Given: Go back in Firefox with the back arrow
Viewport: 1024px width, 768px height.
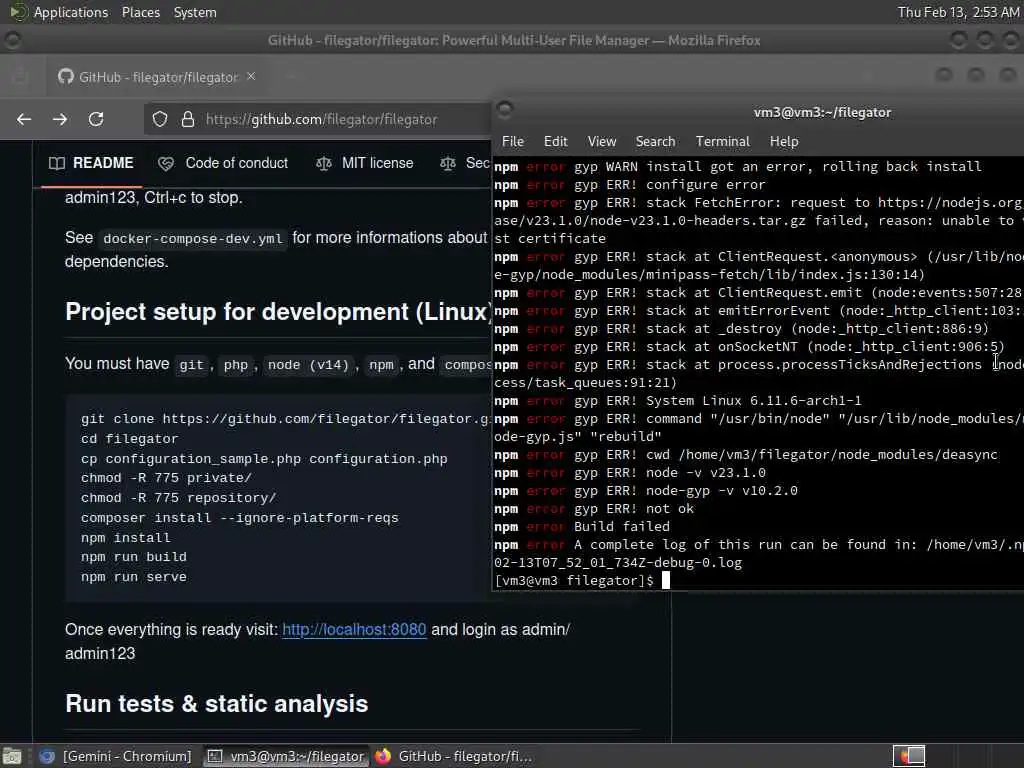Looking at the screenshot, I should (24, 119).
